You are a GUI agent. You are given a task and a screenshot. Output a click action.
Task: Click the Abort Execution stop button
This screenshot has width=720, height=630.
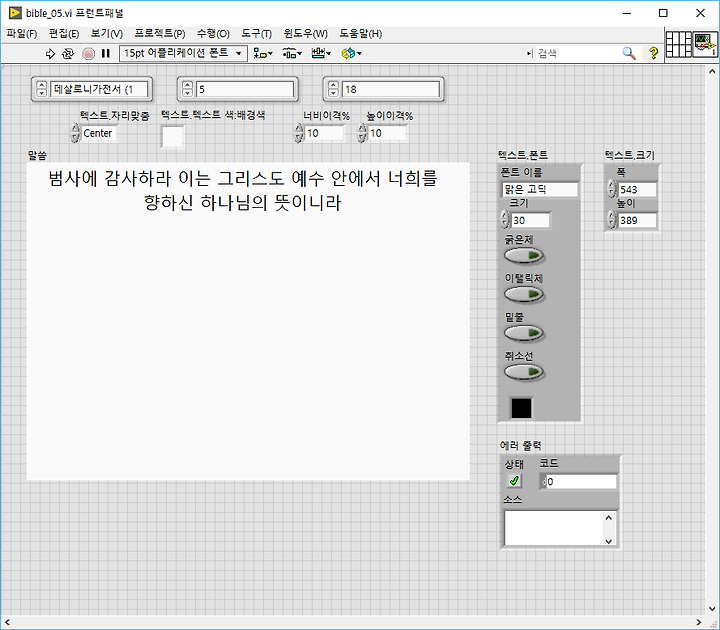tap(88, 54)
